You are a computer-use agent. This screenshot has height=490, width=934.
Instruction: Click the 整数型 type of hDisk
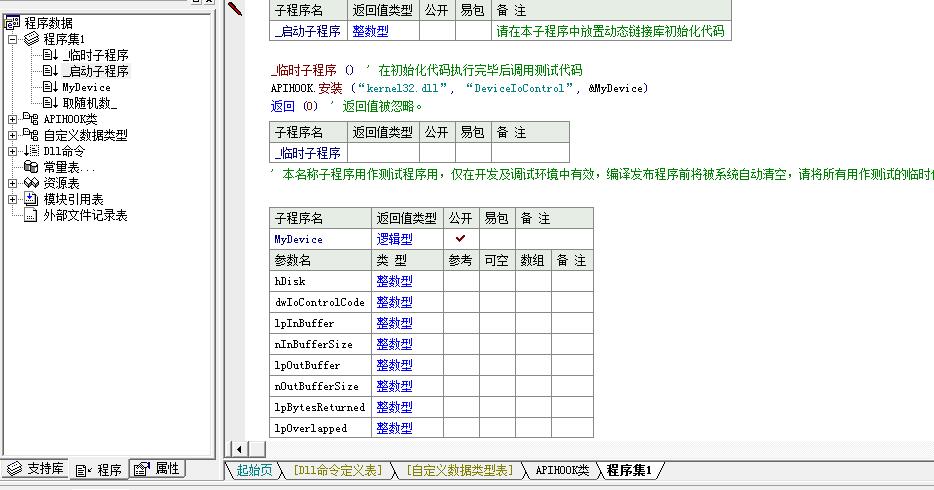click(x=394, y=281)
